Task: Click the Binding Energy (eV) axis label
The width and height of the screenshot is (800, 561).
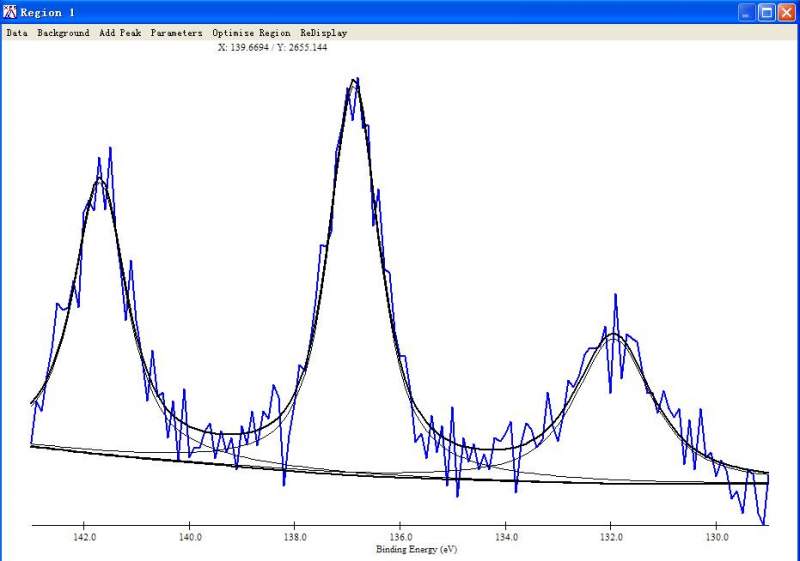Action: pyautogui.click(x=416, y=549)
